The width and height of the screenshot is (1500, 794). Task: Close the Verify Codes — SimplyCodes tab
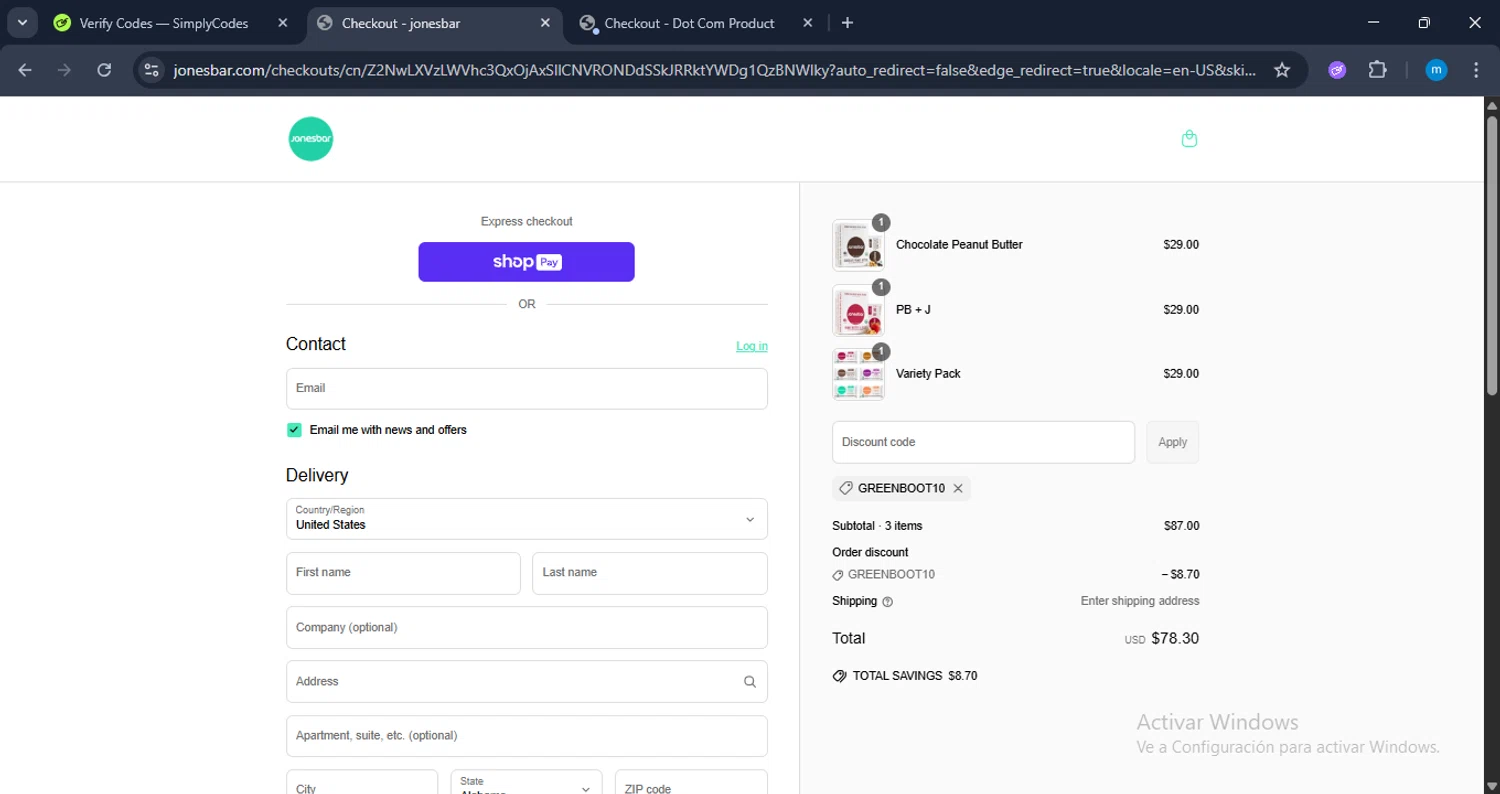pos(283,23)
